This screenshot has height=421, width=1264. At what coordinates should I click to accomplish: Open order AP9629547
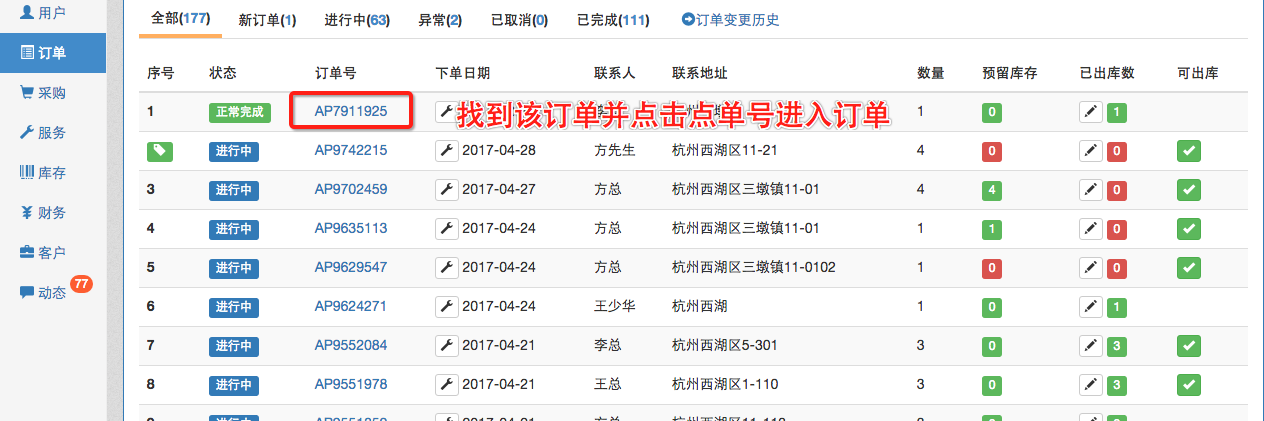click(351, 267)
